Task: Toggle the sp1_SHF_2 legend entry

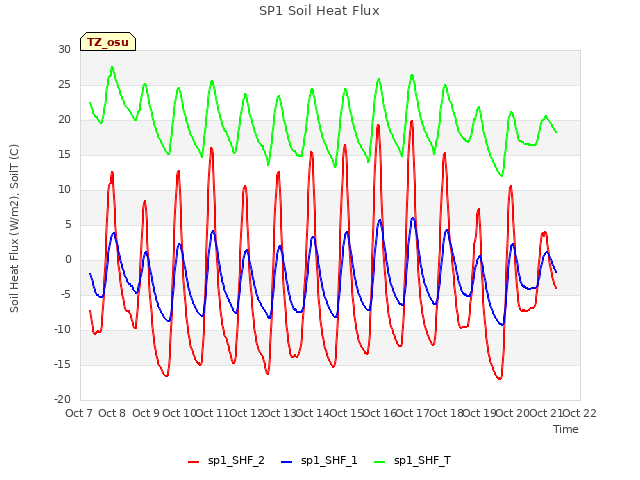Action: [x=226, y=461]
